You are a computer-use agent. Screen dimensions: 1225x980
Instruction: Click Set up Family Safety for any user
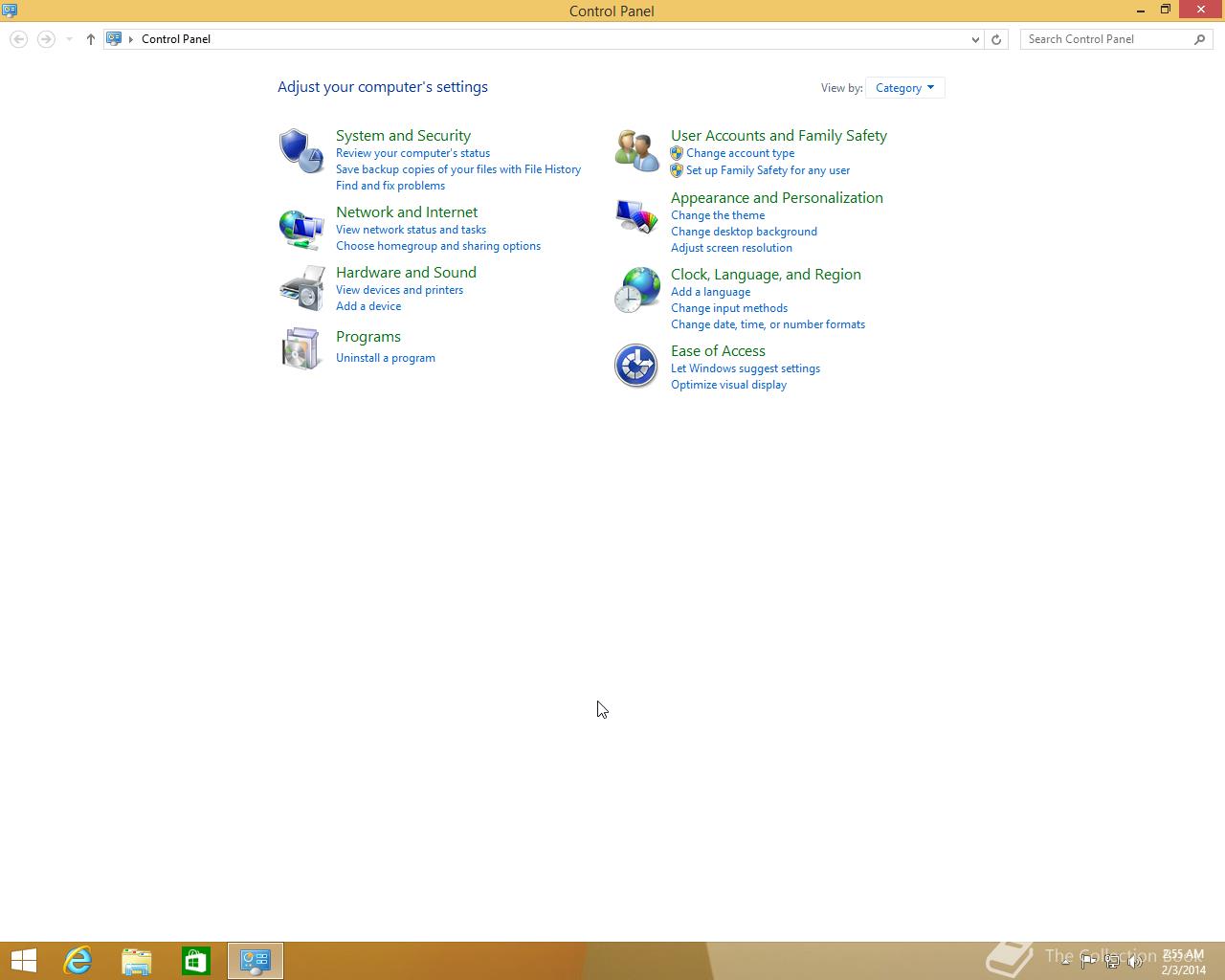(768, 170)
